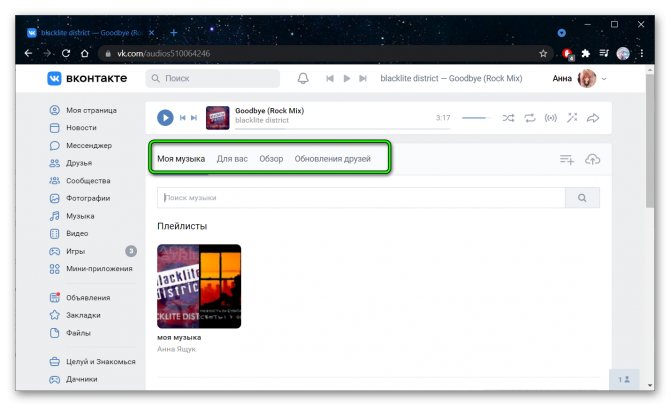Open Музыка in sidebar
This screenshot has height=406, width=670.
72,216
